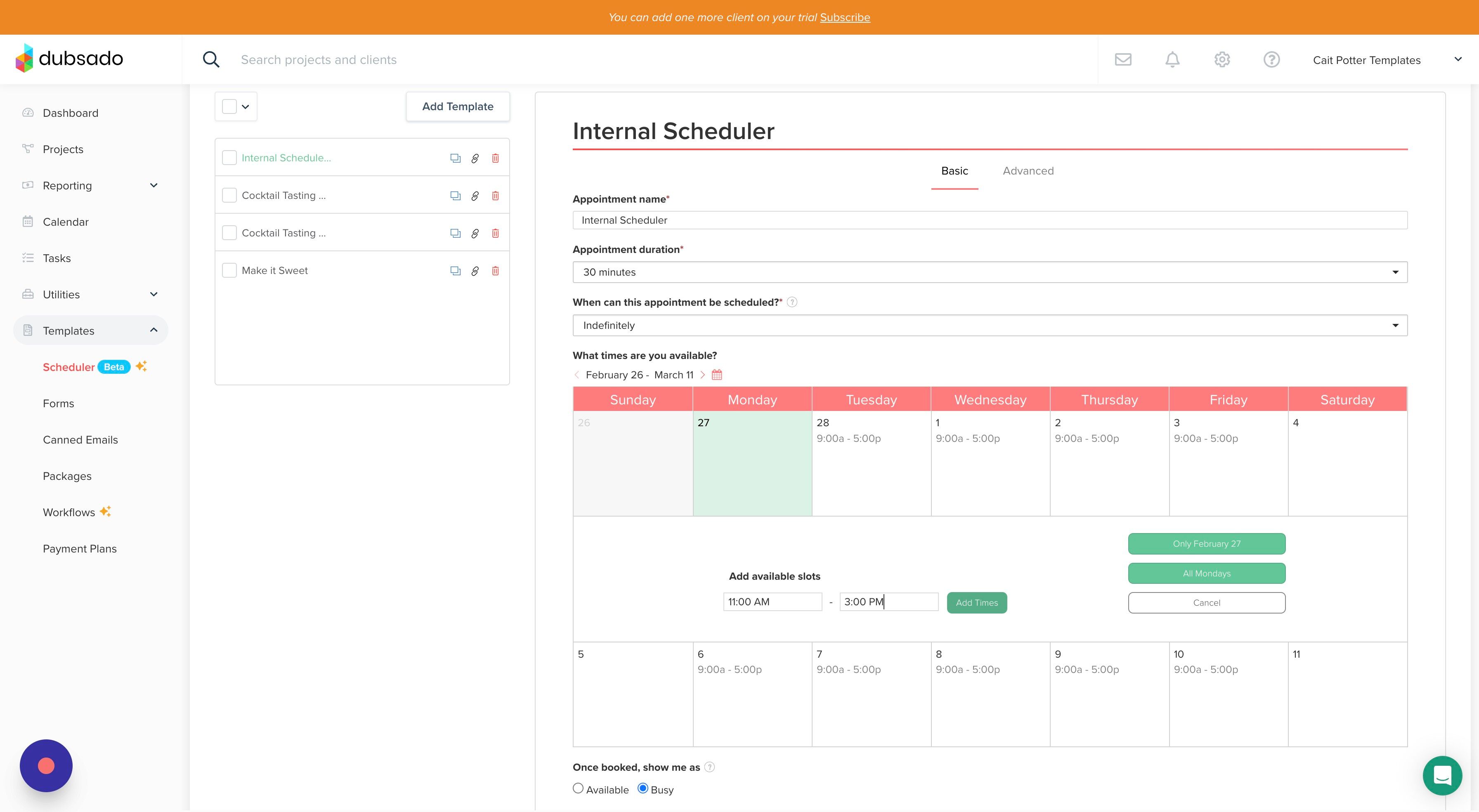
Task: Click the Add Times button
Action: pyautogui.click(x=977, y=602)
